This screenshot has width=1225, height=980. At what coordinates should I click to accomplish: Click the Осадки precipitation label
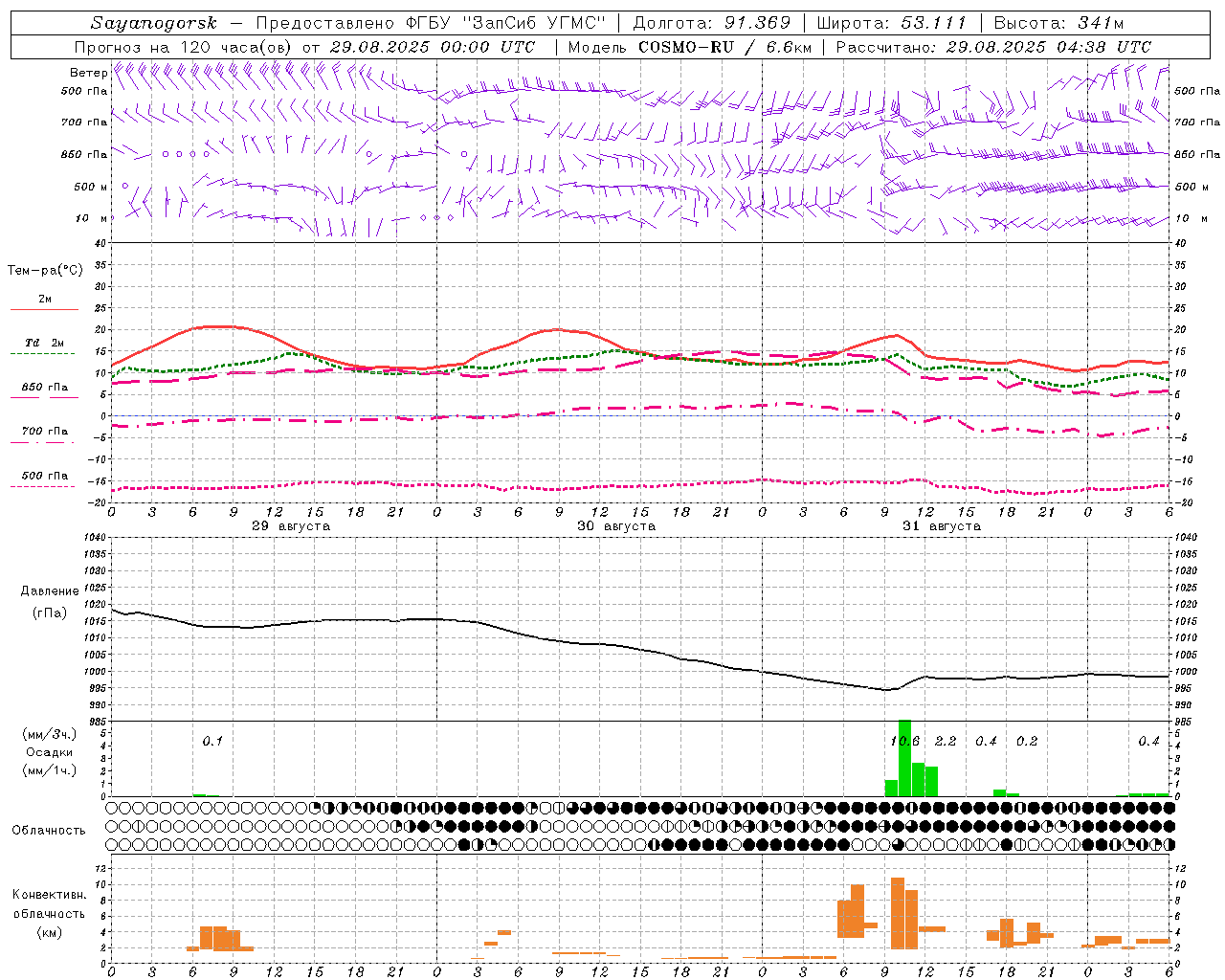(x=49, y=752)
